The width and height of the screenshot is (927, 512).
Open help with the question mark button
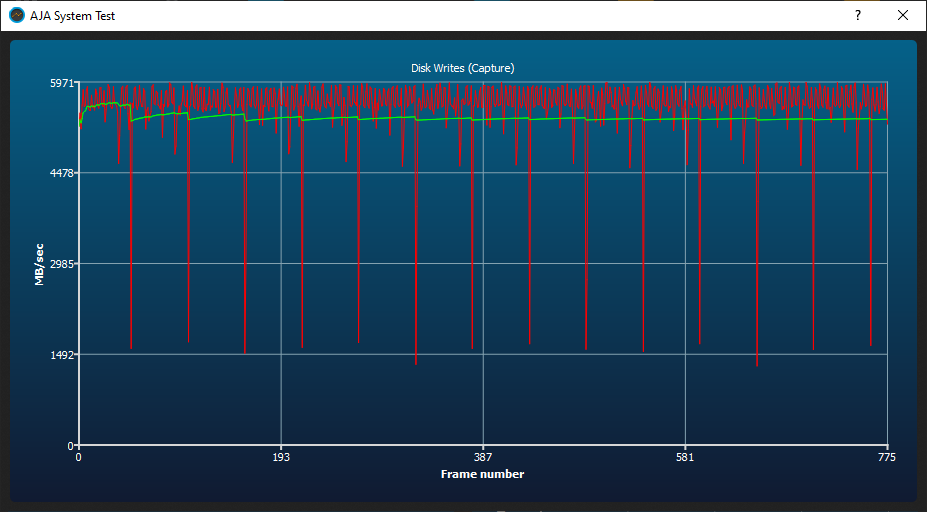857,15
